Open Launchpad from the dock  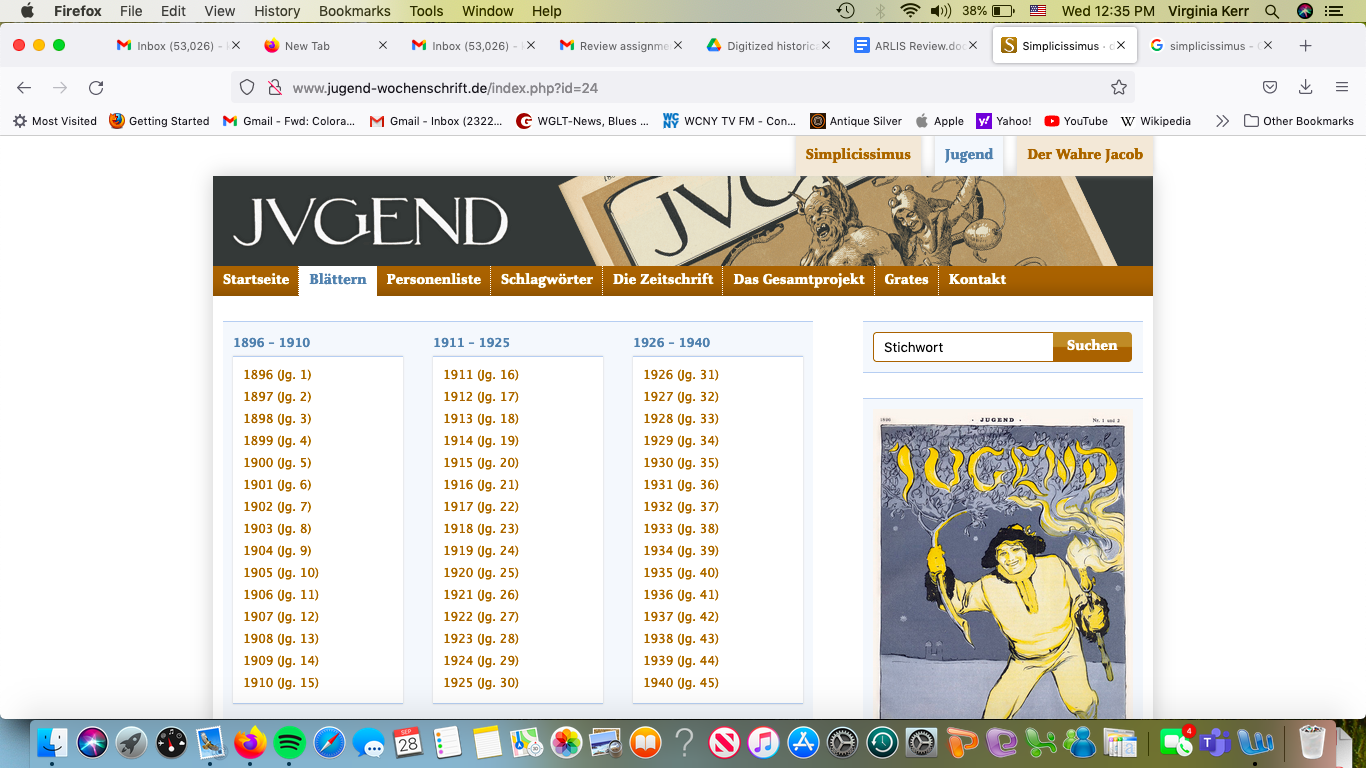(132, 742)
